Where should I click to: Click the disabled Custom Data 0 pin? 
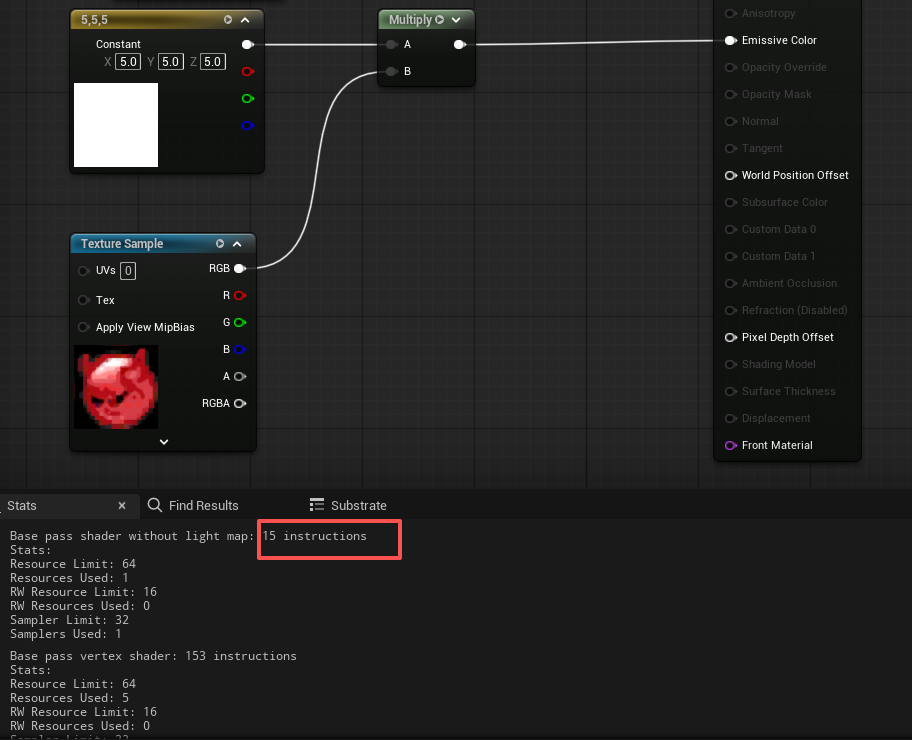(731, 229)
